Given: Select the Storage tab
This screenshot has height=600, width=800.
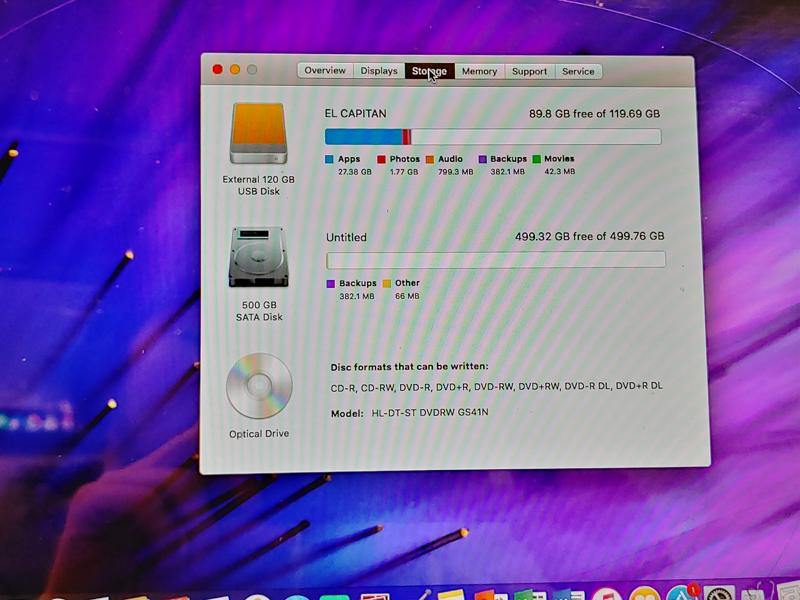Looking at the screenshot, I should (x=430, y=71).
